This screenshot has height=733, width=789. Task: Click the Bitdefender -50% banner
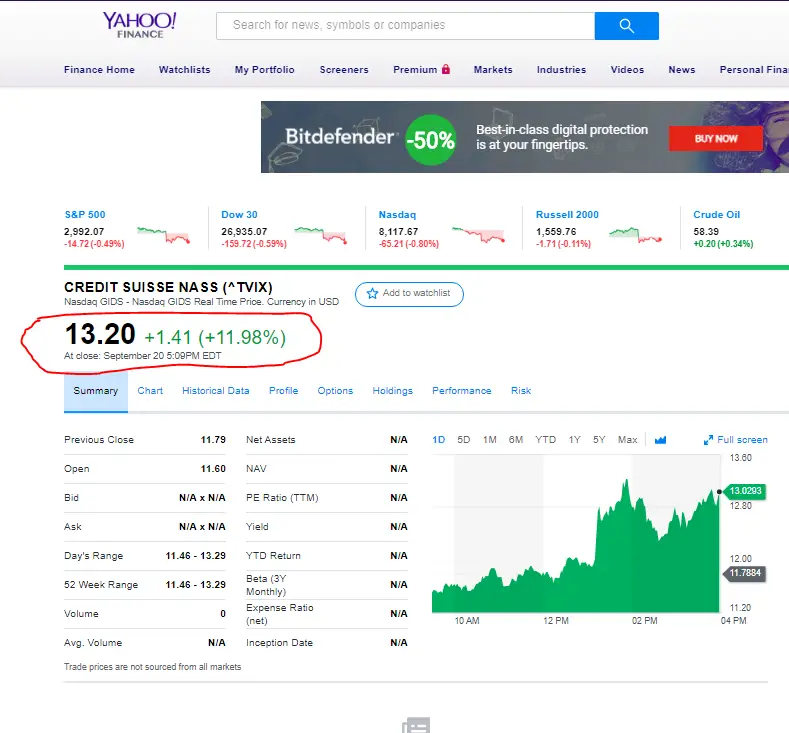pos(525,137)
